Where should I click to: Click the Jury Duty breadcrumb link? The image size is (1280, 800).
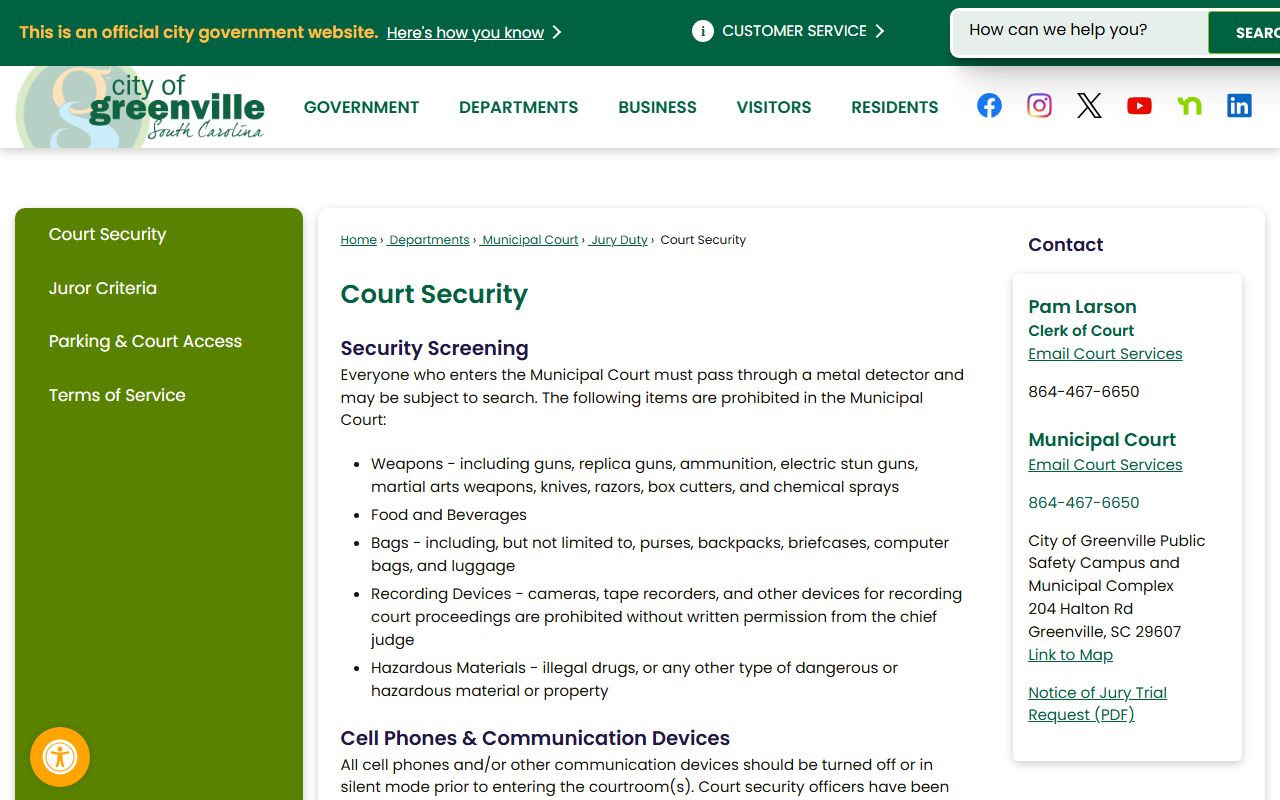click(x=619, y=240)
